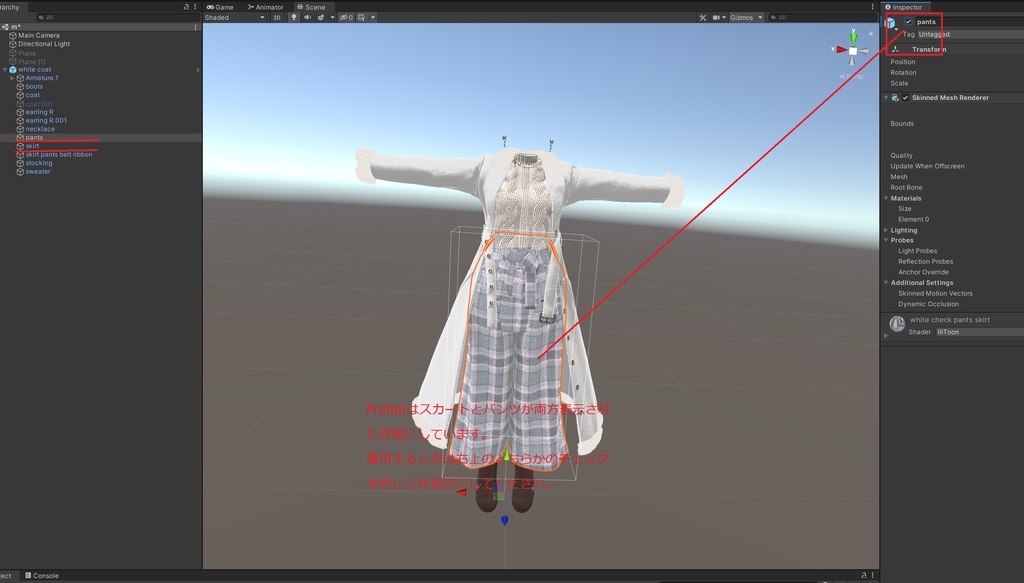
Task: Select skirt pants belt ribbon object
Action: pos(59,154)
